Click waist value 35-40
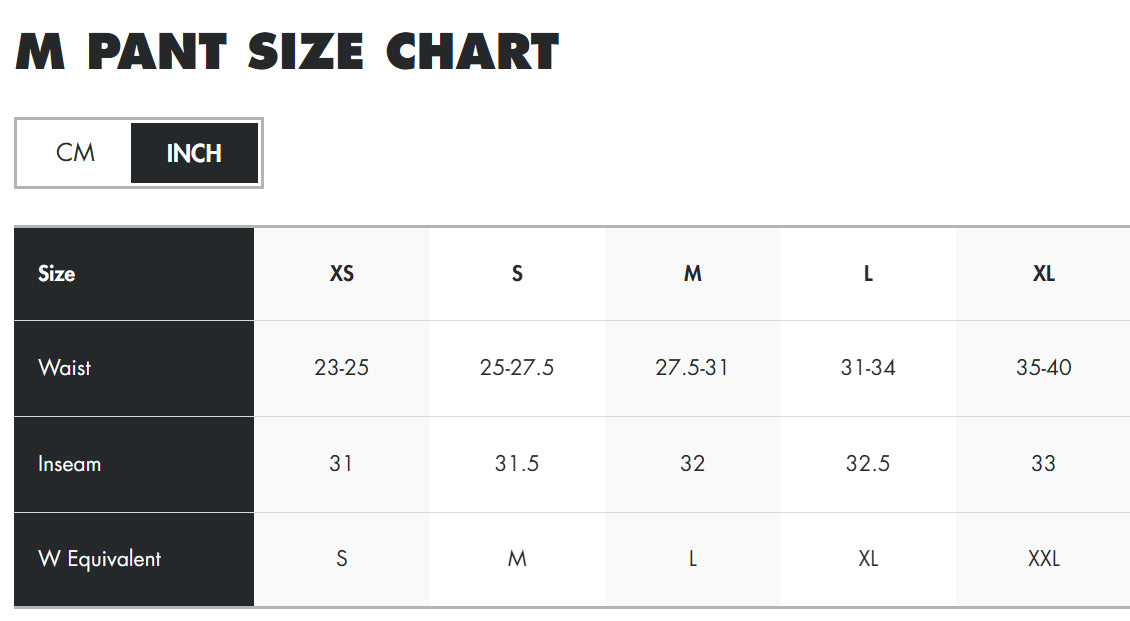Screen dimensions: 1130x621 point(1043,368)
